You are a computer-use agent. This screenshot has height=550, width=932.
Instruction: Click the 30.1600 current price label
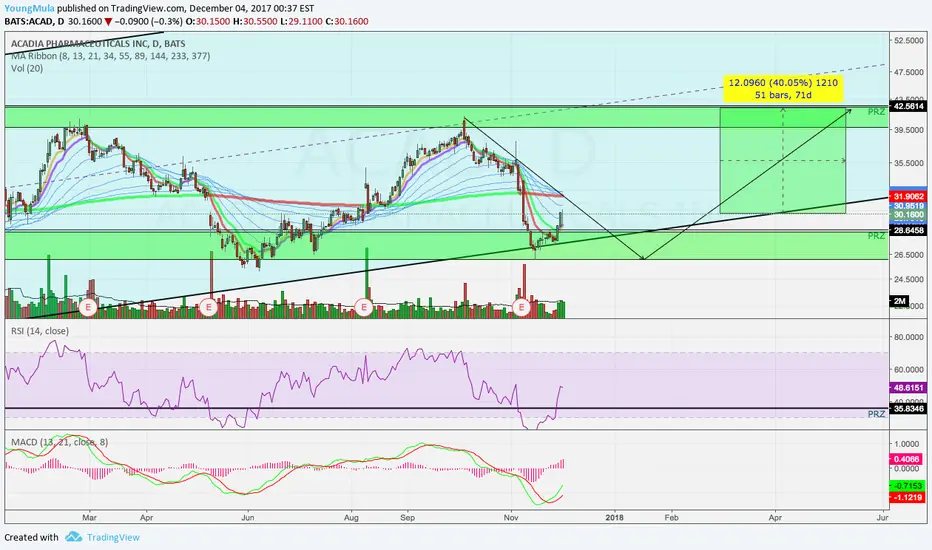click(908, 214)
